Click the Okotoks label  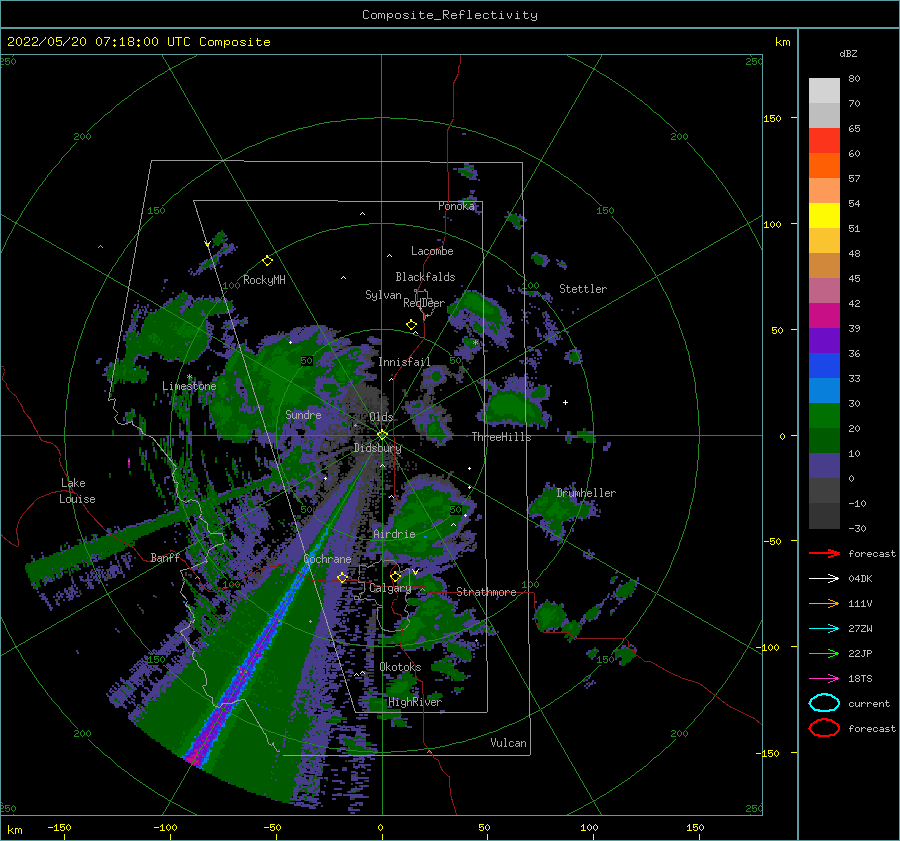tap(401, 667)
